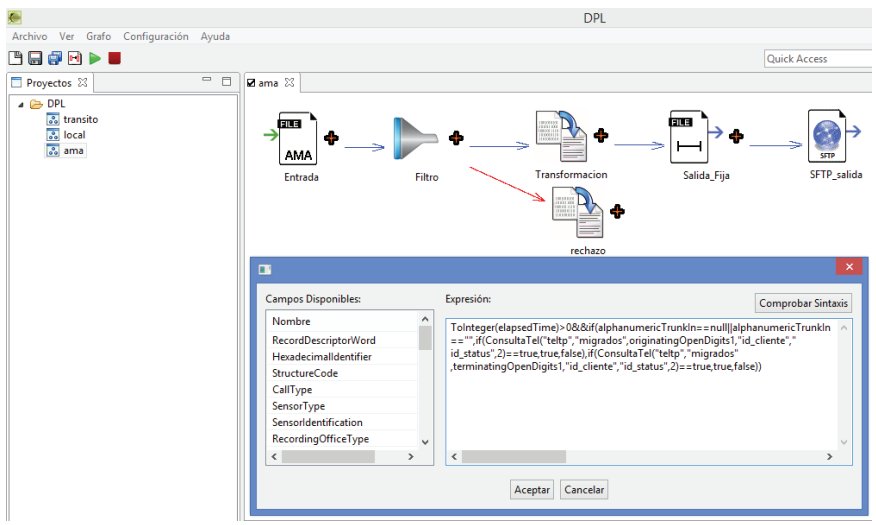Image resolution: width=876 pixels, height=525 pixels.
Task: Click the SFTP_salida globe node
Action: click(826, 139)
